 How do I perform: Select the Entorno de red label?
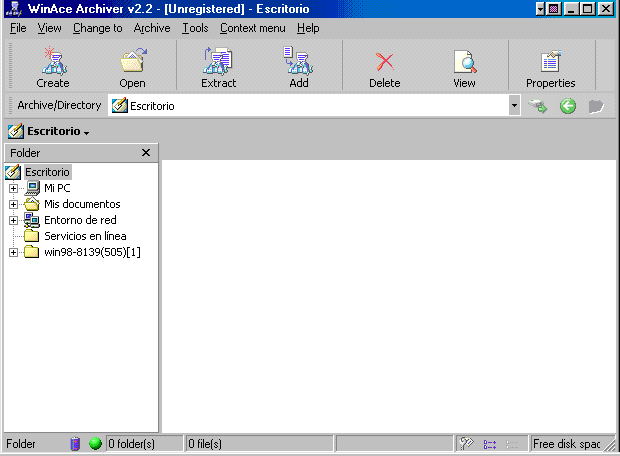[80, 220]
